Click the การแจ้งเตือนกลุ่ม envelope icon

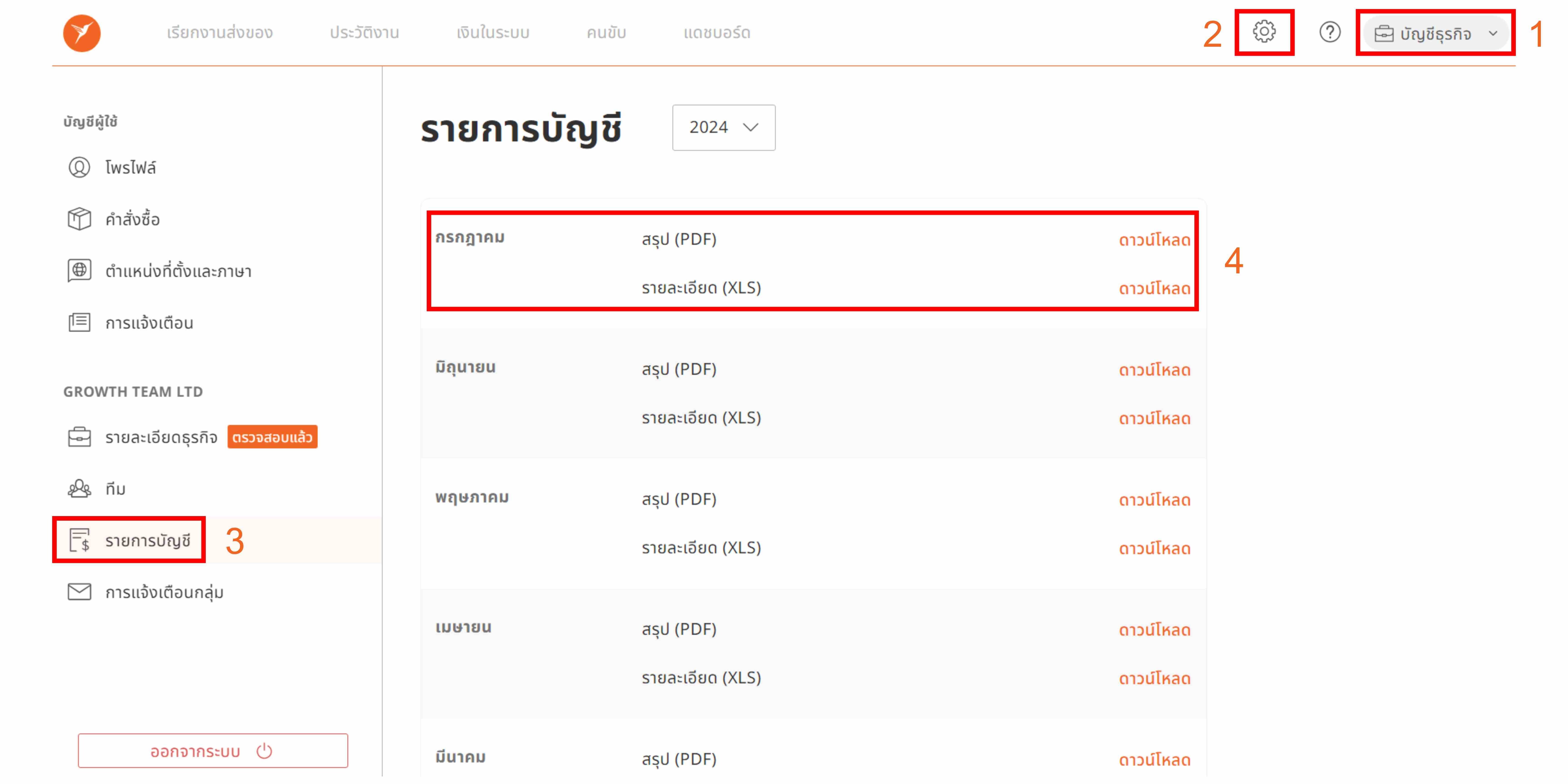[79, 592]
